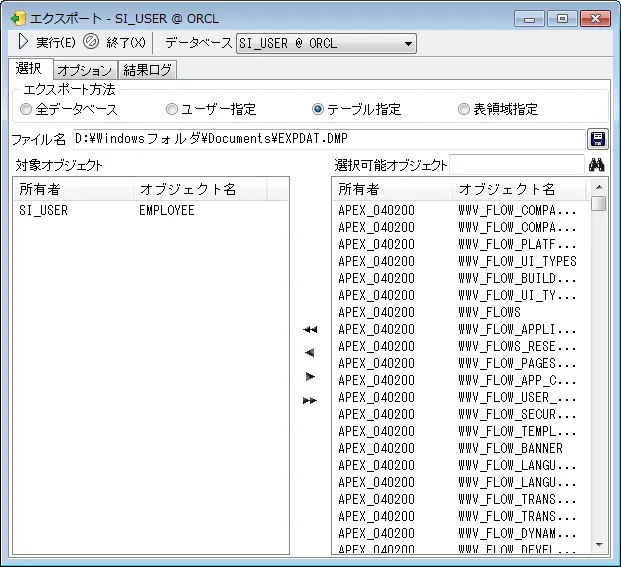Select the WWV_FLOWS_RESE... row
Viewport: 621px width, 567px height.
461,346
